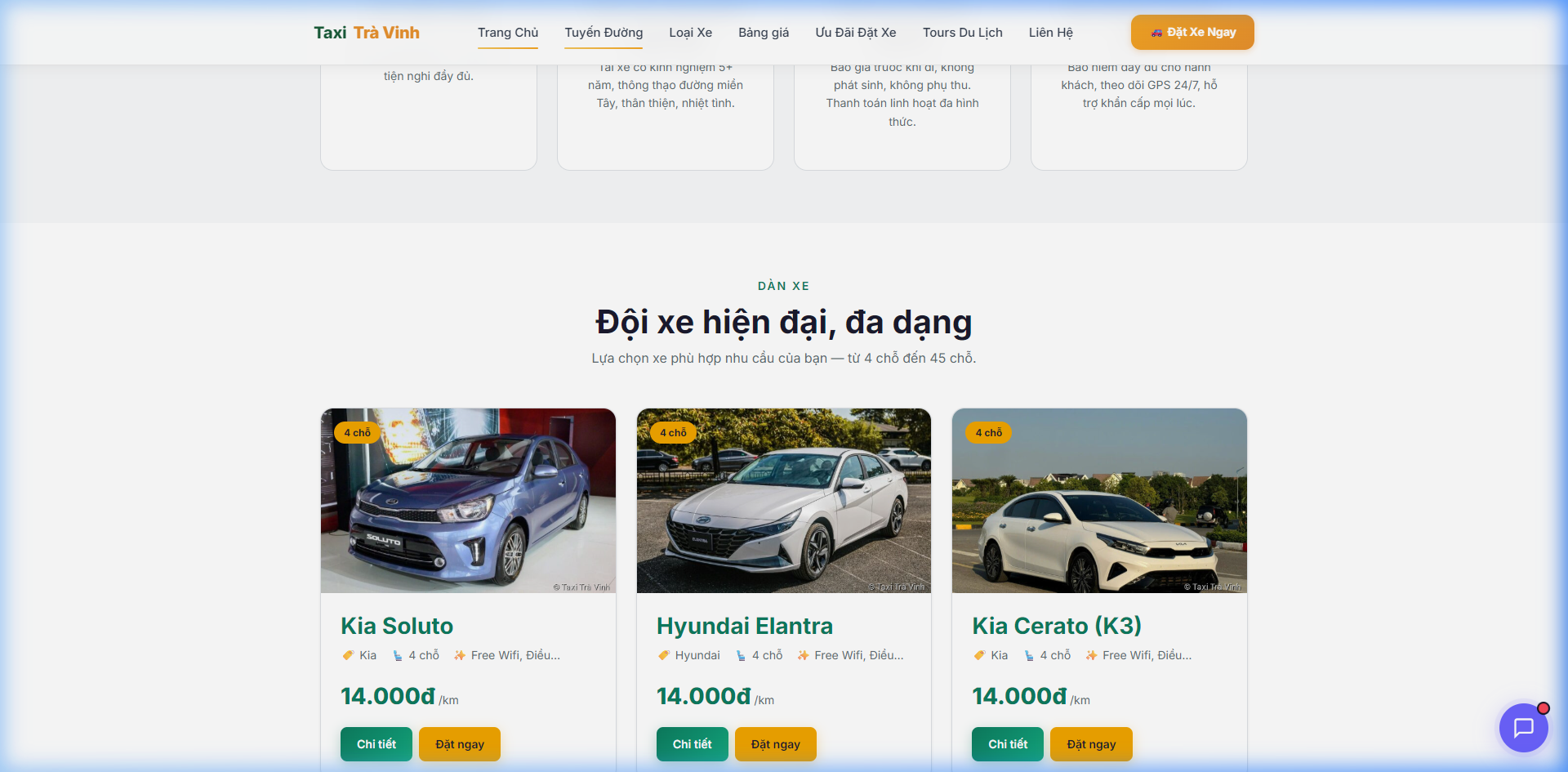The image size is (1568, 772).
Task: Select Bảng giá in the navbar
Action: tap(764, 33)
